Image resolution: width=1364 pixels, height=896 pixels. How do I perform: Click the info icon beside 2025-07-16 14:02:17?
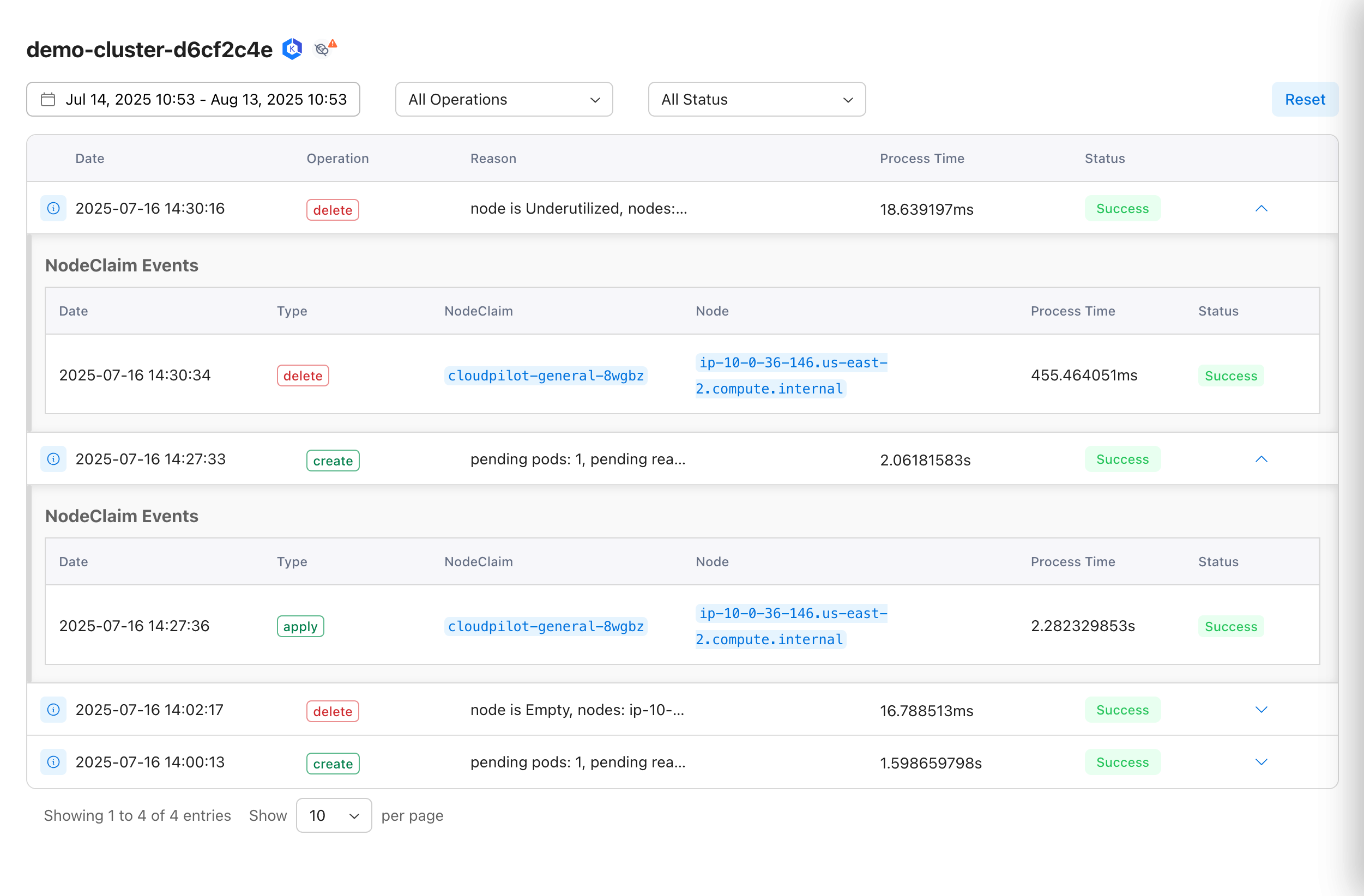[53, 710]
